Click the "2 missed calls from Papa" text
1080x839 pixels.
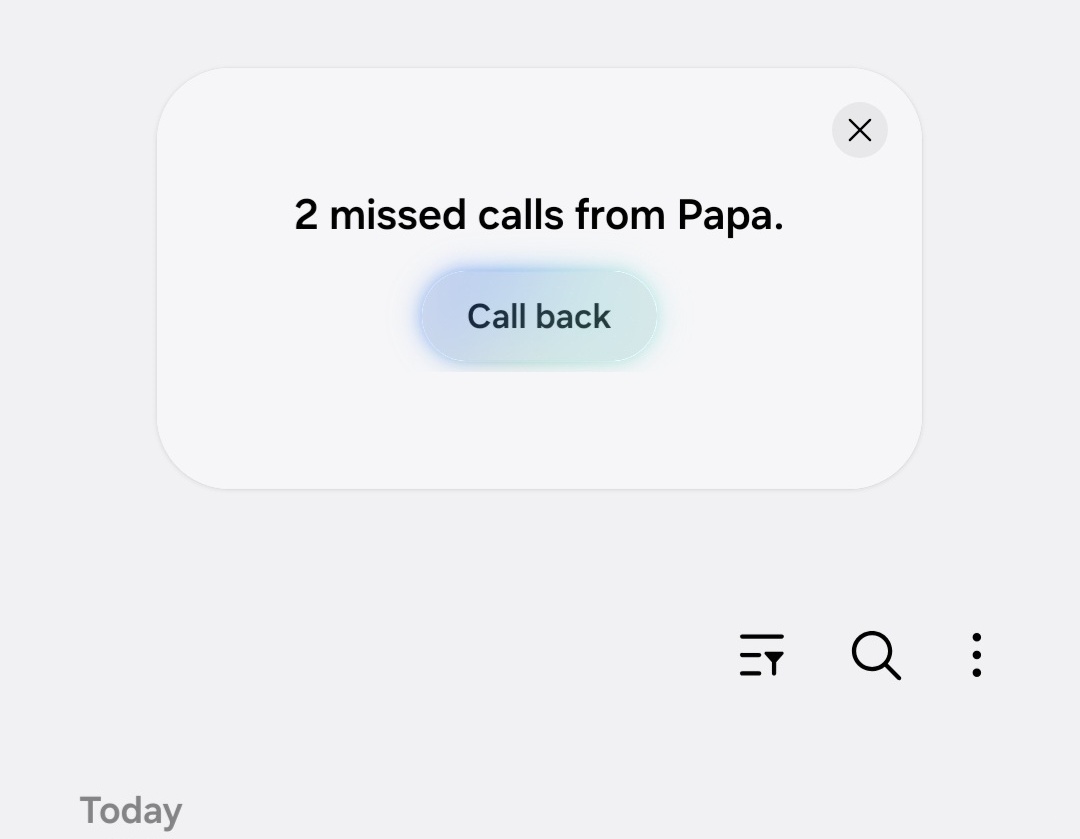pyautogui.click(x=538, y=215)
